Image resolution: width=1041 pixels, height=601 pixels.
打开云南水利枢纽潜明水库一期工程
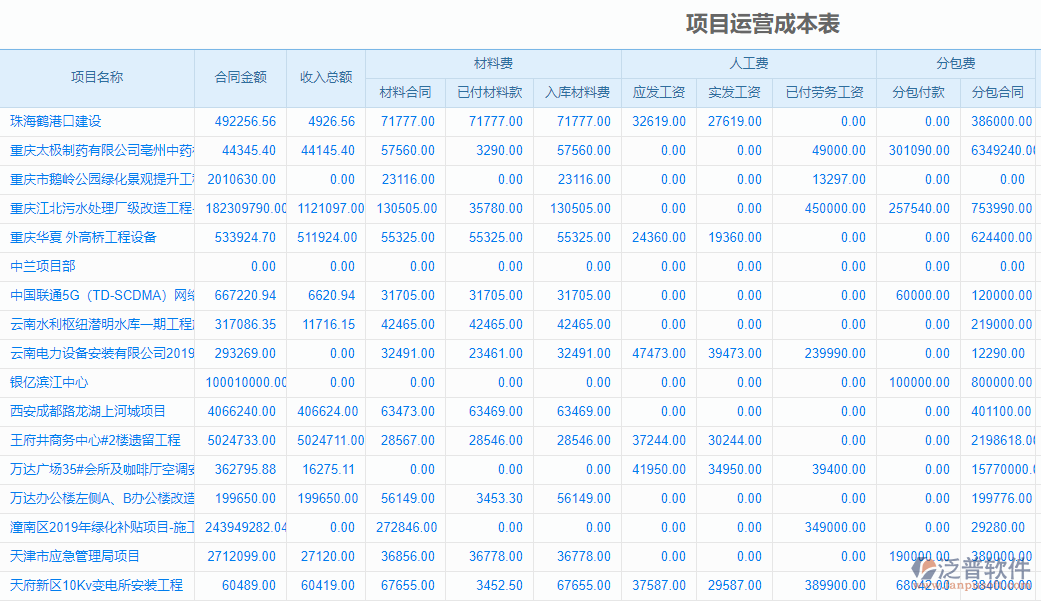tap(95, 324)
